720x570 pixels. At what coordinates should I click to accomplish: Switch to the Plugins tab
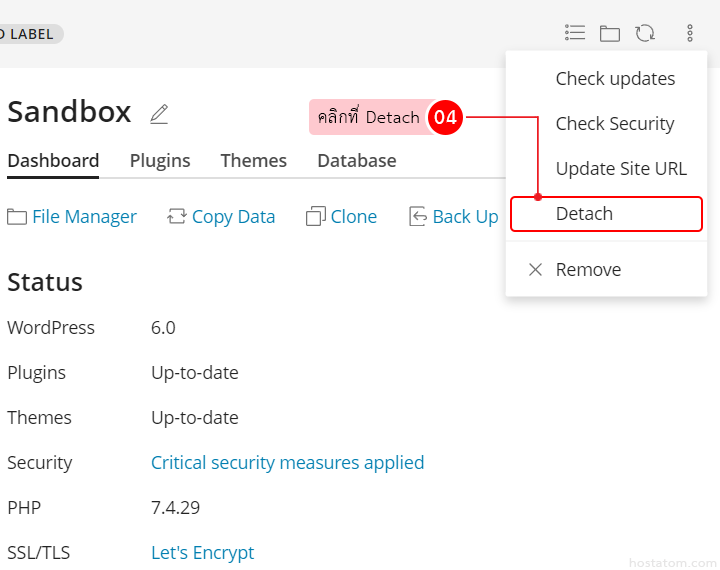coord(160,161)
